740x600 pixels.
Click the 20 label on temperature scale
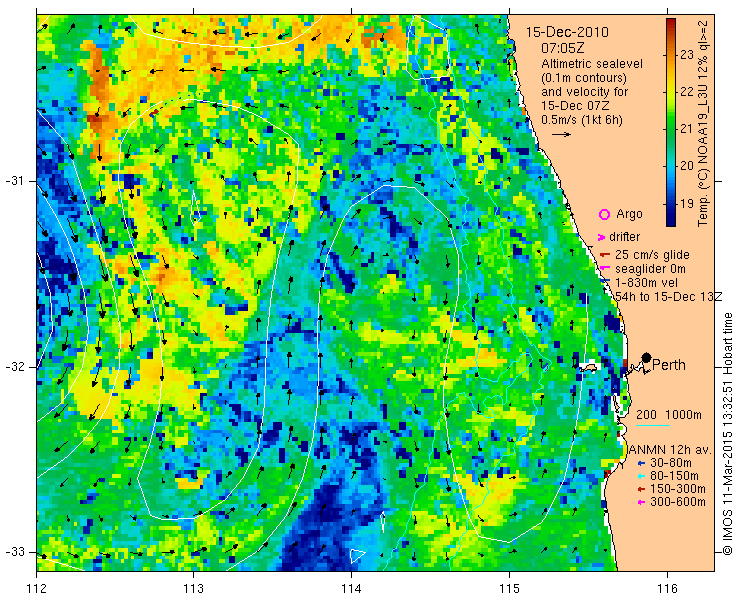click(x=687, y=166)
